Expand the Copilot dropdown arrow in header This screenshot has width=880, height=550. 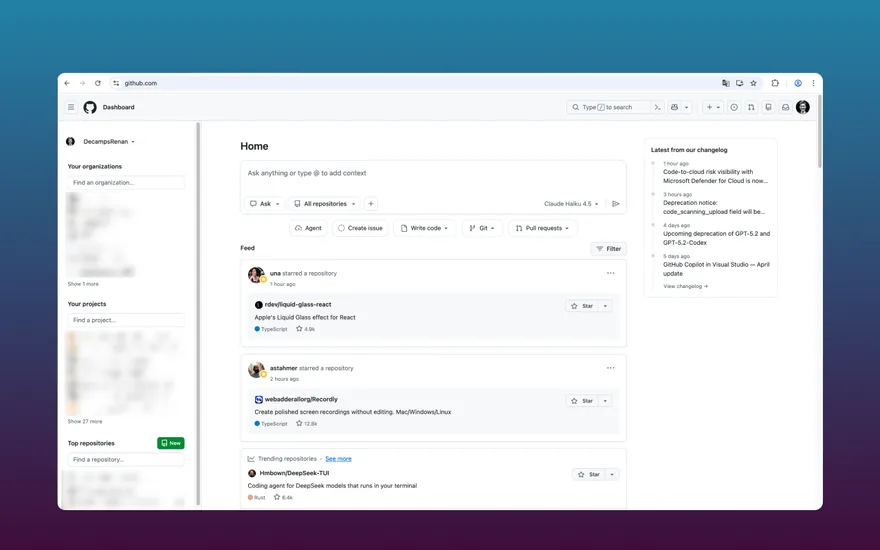(x=686, y=107)
